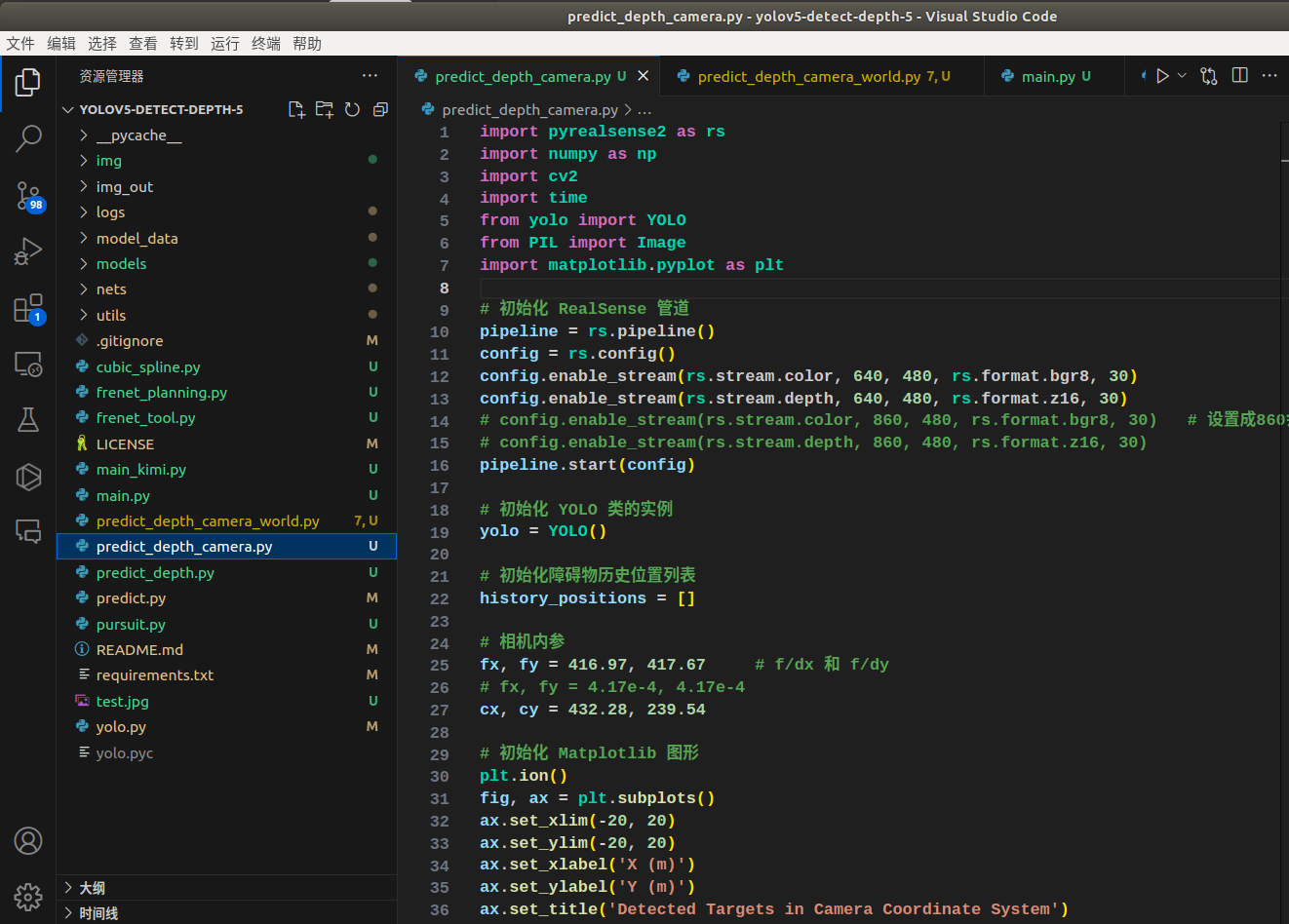
Task: Open the 终端 menu
Action: point(266,44)
